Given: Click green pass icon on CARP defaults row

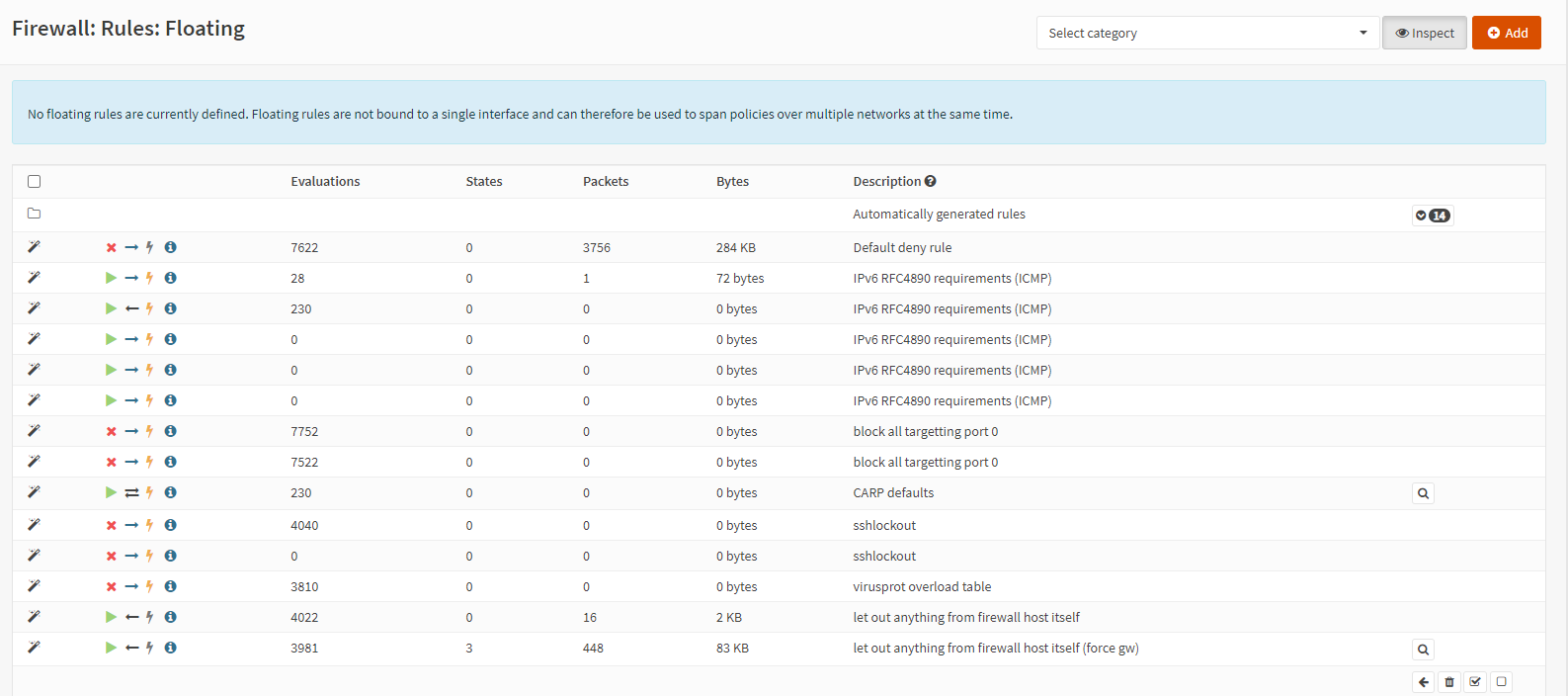Looking at the screenshot, I should [111, 492].
